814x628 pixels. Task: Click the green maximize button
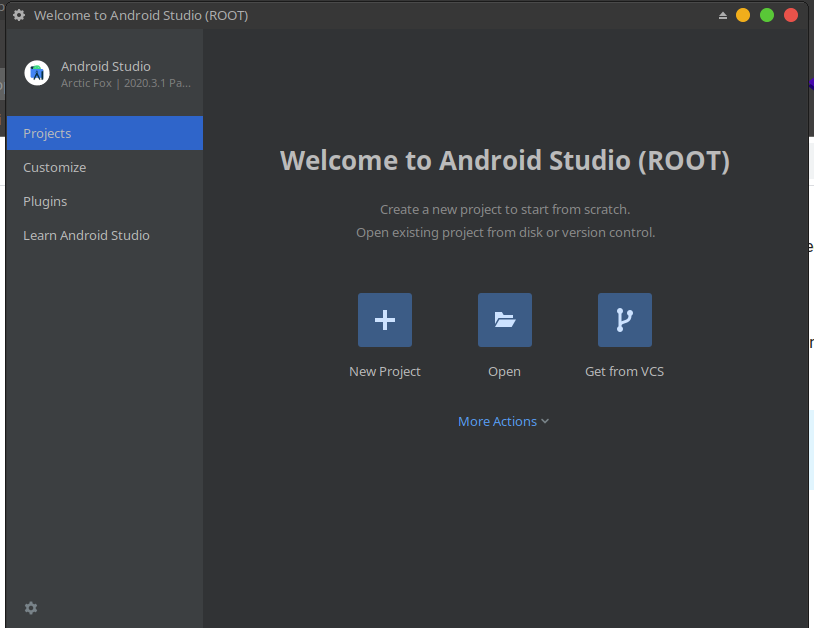(767, 15)
